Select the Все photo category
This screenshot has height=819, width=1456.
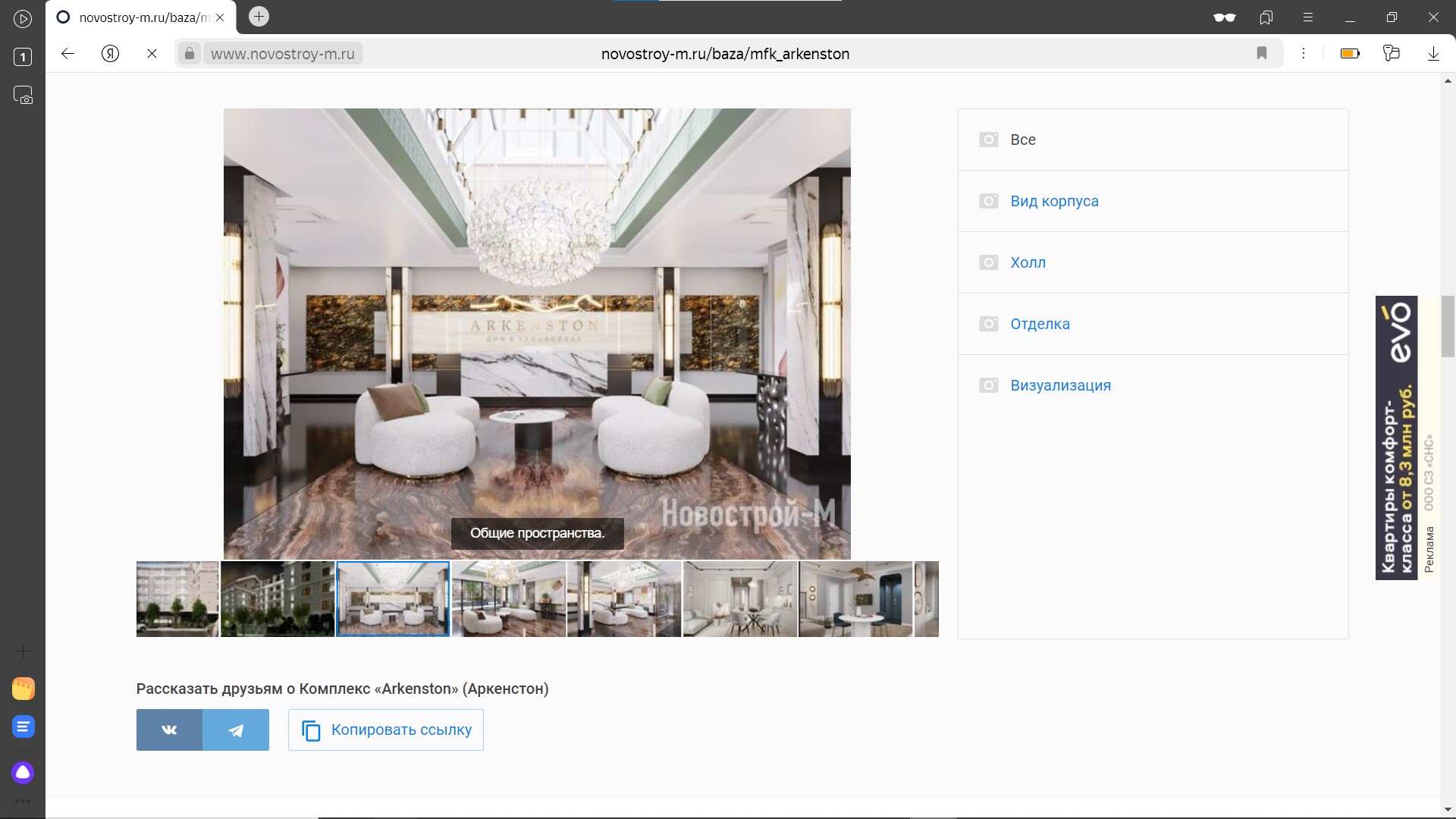coord(1153,140)
